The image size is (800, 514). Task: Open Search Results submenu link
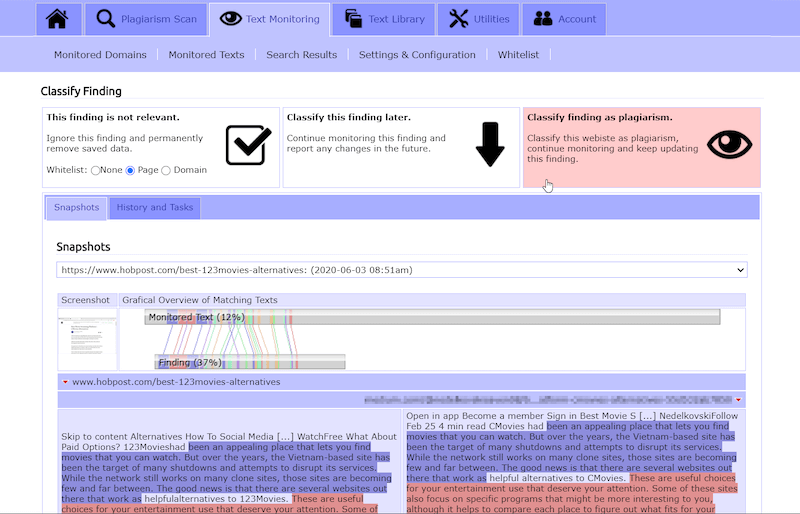pyautogui.click(x=302, y=55)
